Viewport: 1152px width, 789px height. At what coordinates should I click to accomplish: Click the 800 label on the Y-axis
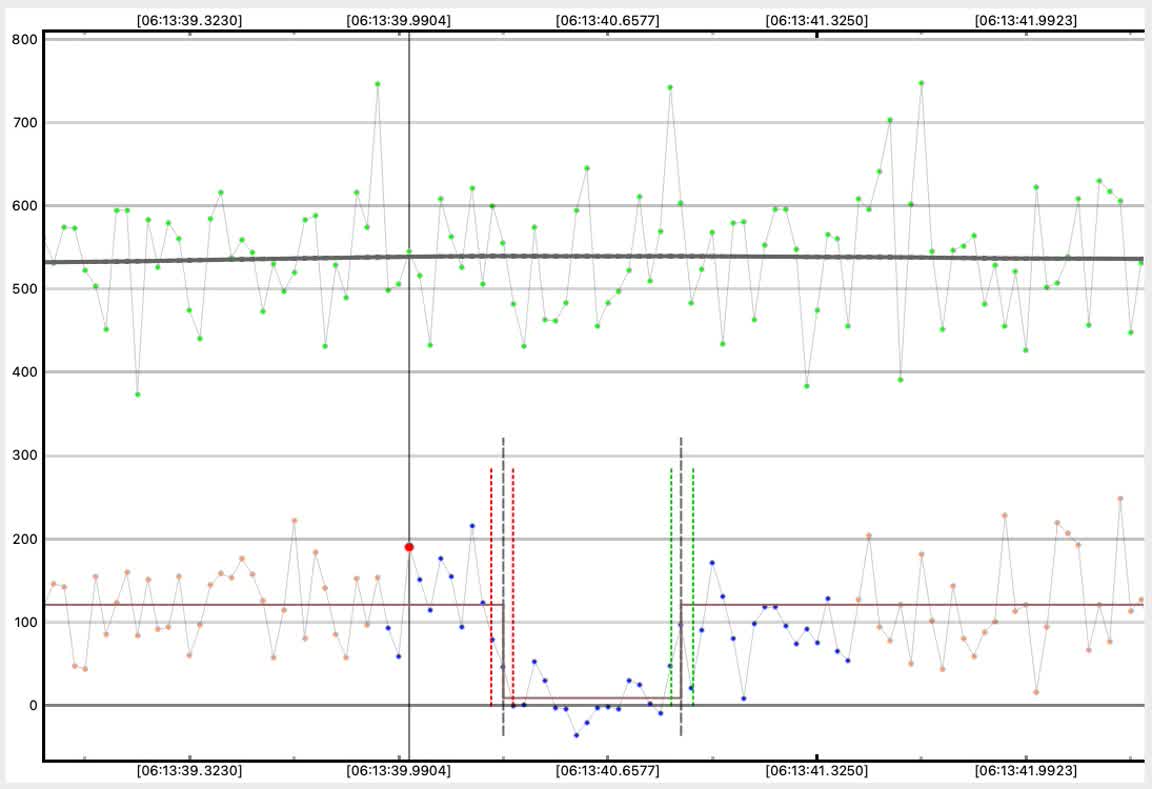(25, 40)
